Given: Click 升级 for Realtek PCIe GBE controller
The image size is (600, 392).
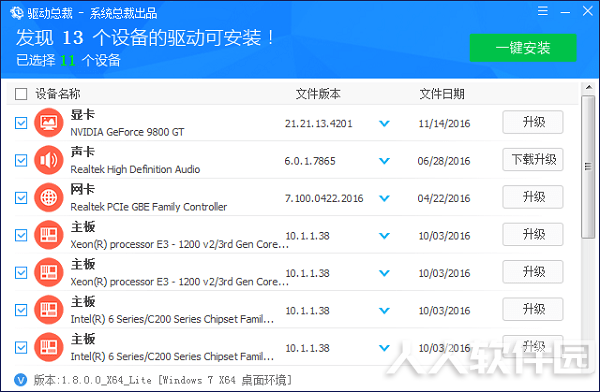Looking at the screenshot, I should coord(533,197).
